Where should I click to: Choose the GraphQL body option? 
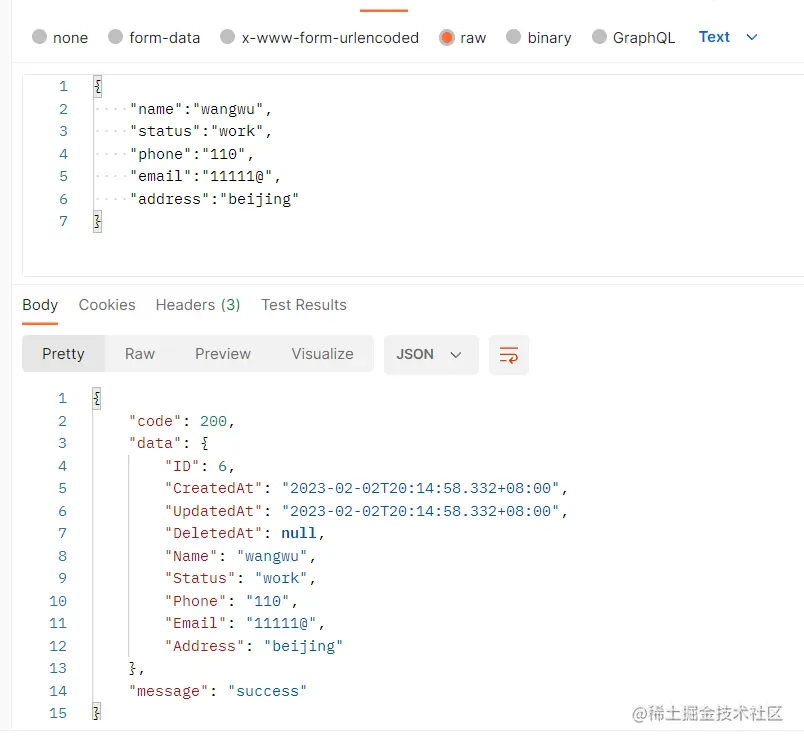[x=599, y=37]
